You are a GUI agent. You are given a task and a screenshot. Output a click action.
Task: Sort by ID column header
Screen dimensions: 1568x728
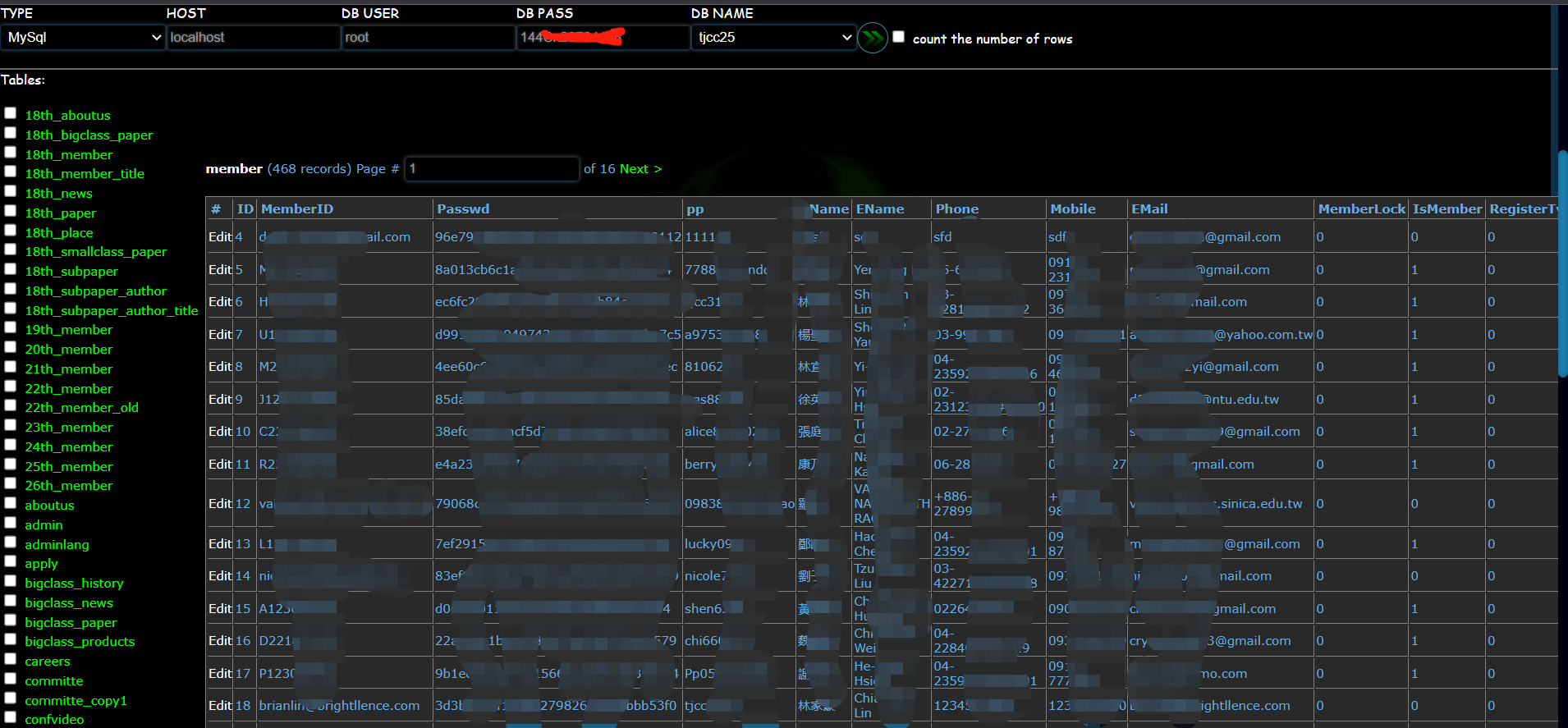[x=245, y=208]
